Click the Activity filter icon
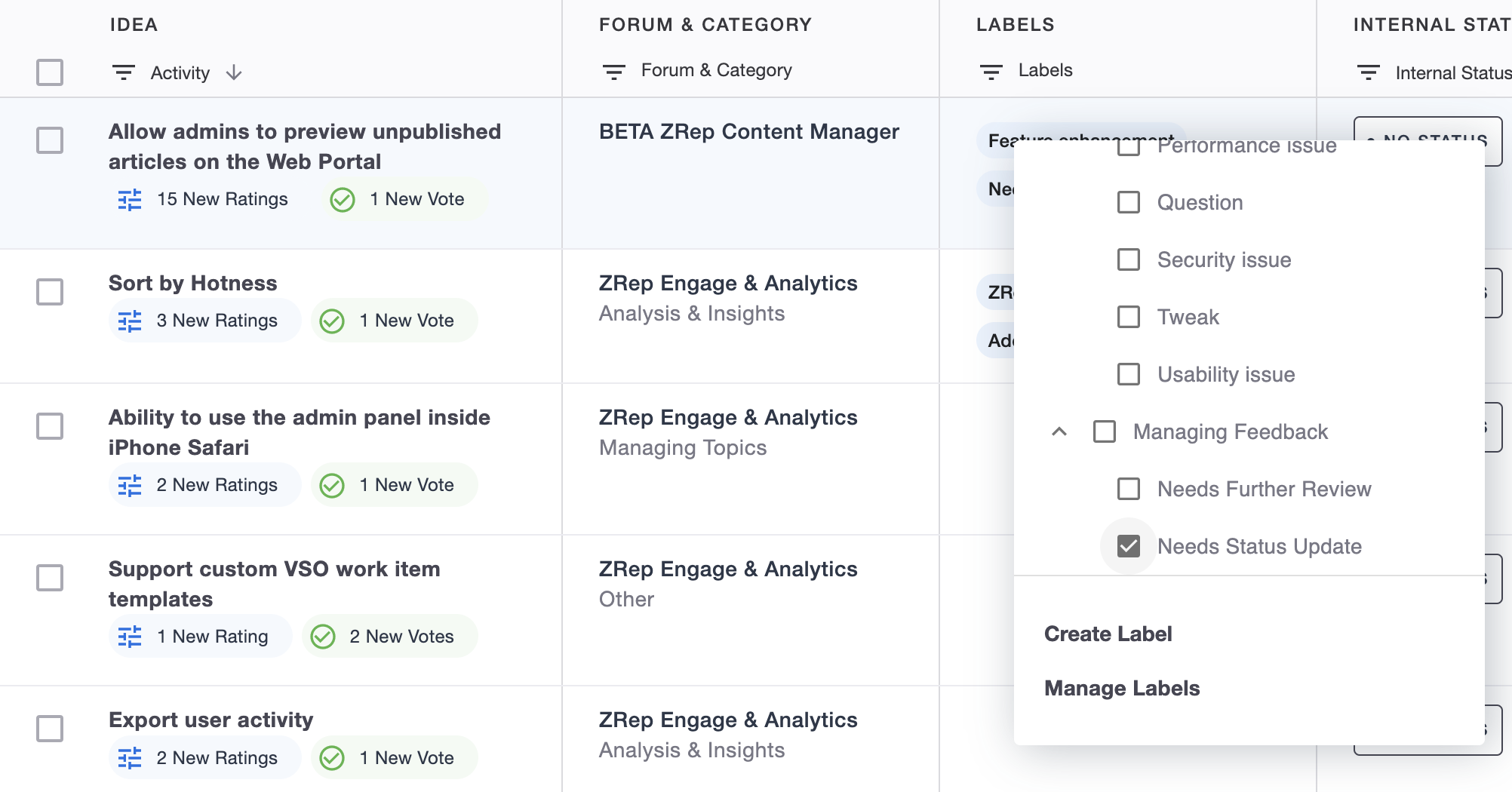The image size is (1512, 792). click(x=123, y=72)
